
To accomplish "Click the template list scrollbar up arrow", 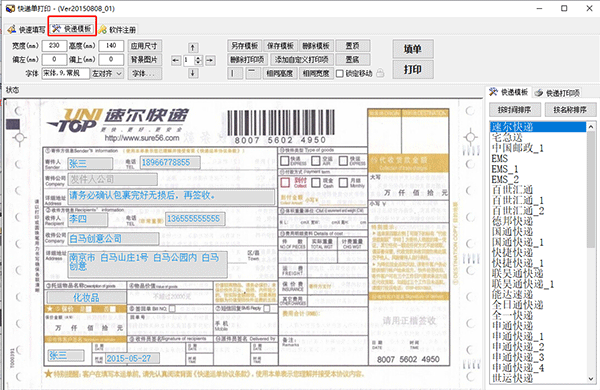I will [591, 127].
